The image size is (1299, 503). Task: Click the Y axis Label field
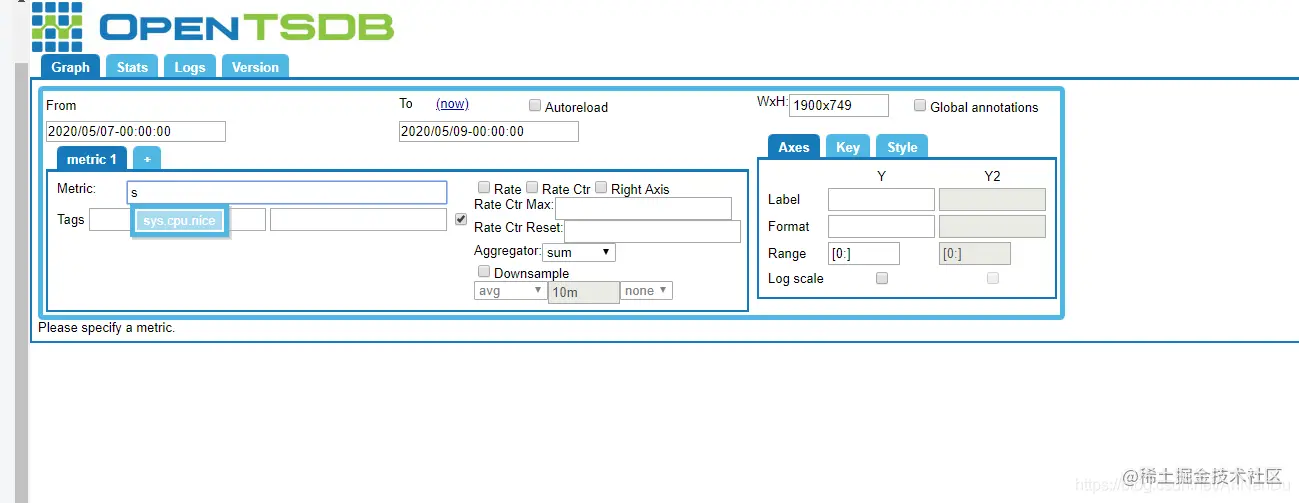point(881,199)
